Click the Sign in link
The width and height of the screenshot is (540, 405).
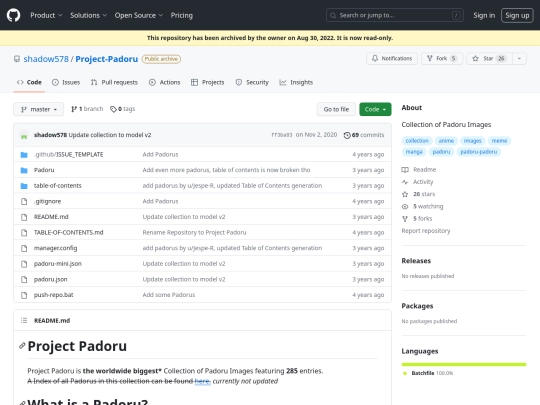pos(484,15)
